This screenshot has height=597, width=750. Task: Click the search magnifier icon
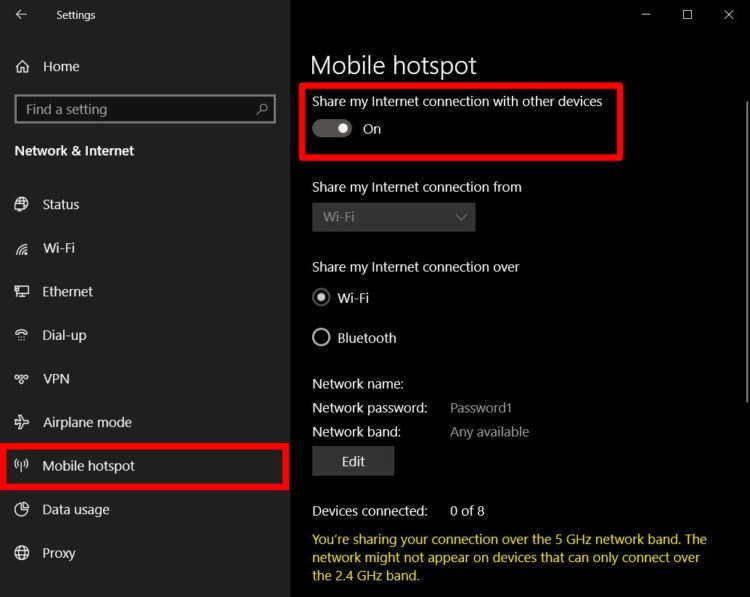262,109
